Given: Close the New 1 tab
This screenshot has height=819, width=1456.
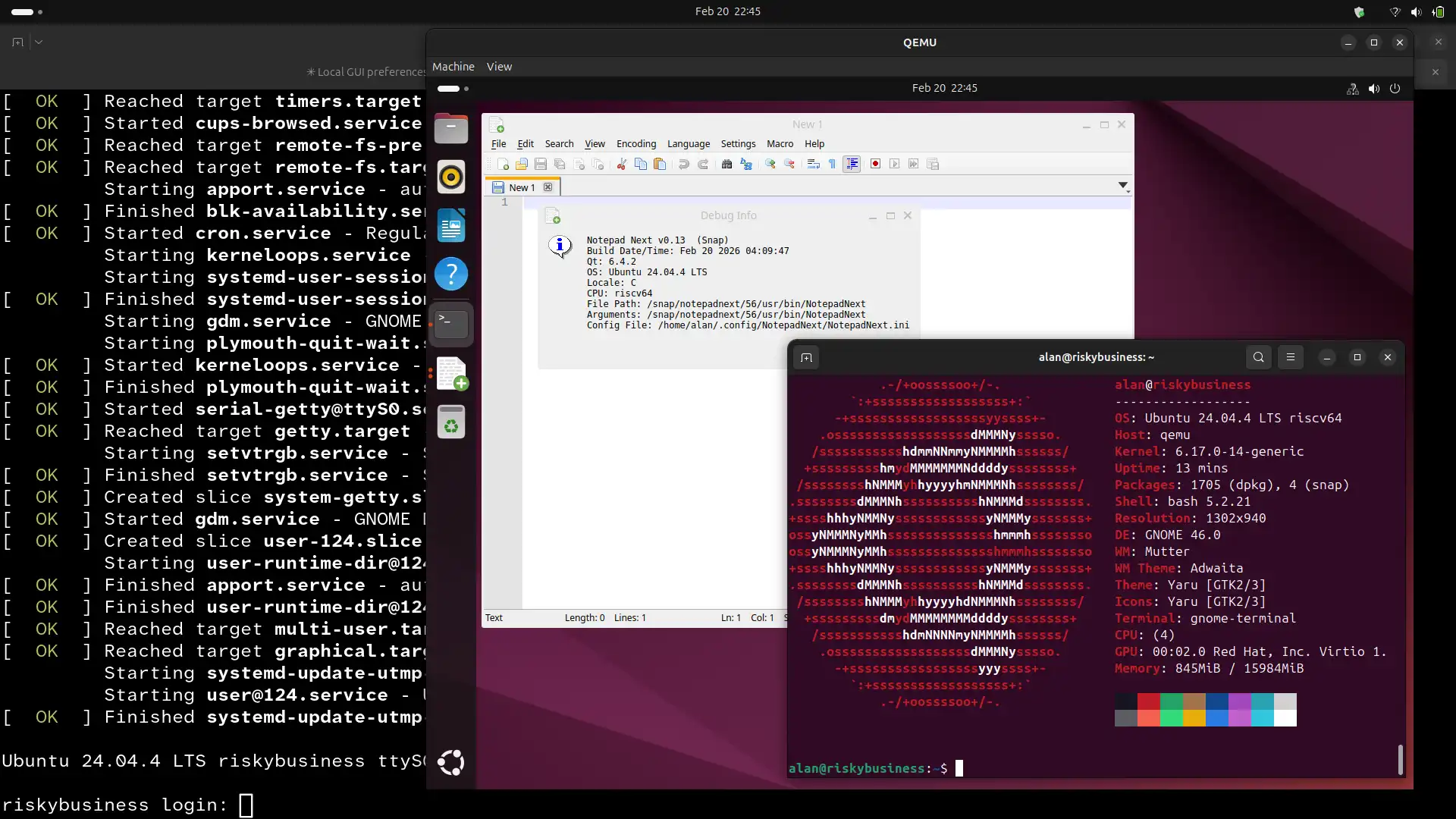Looking at the screenshot, I should coord(548,187).
